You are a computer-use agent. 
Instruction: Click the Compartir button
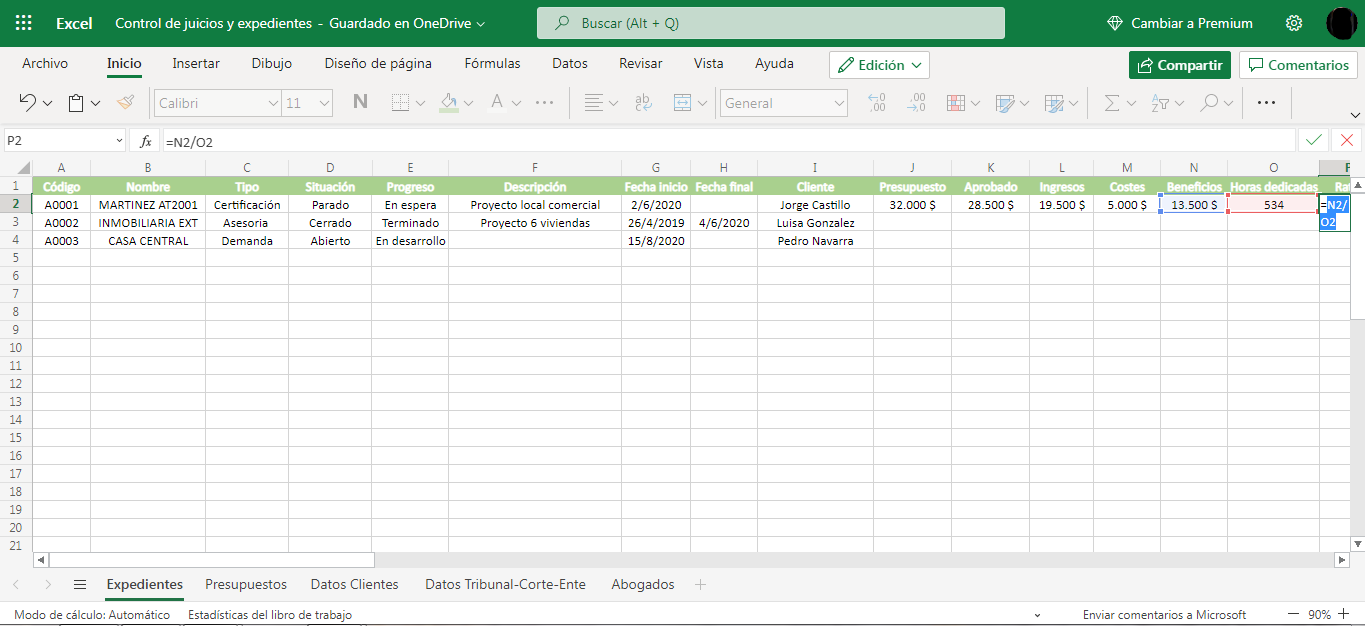1180,65
